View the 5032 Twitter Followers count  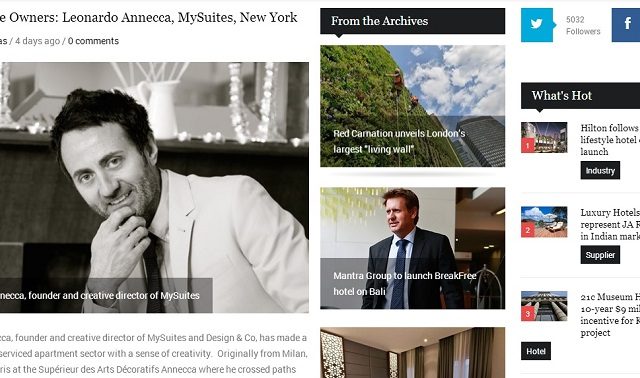(583, 25)
